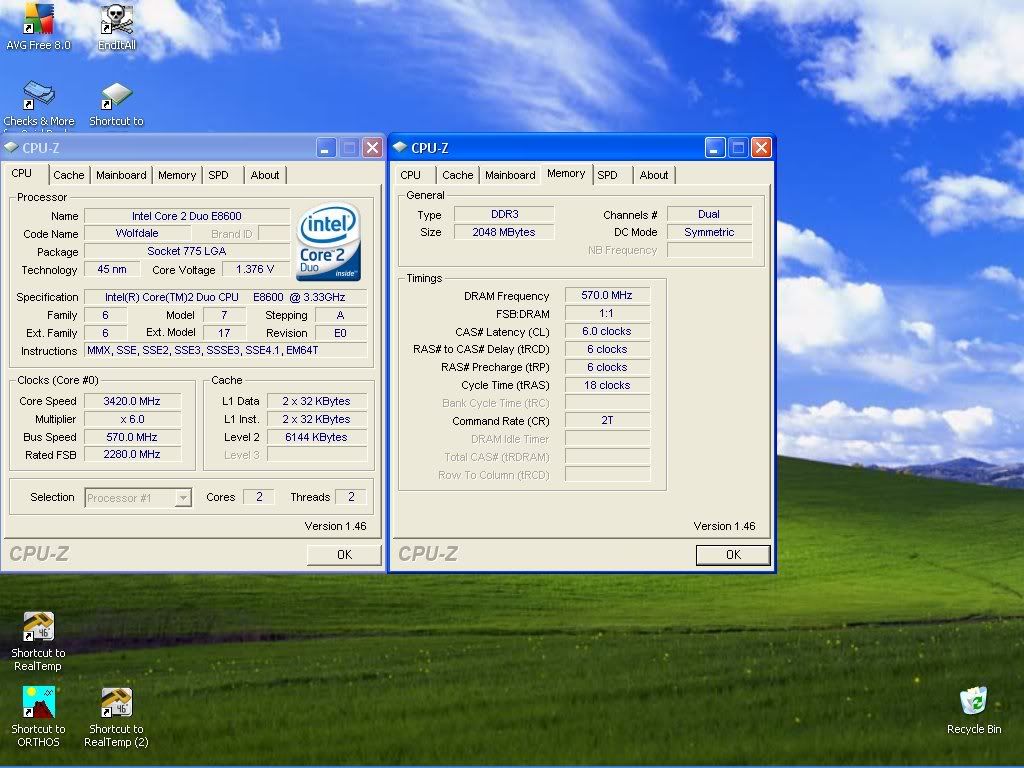Click OK in left CPU-Z window
Screen dimensions: 1024x768
click(x=344, y=554)
